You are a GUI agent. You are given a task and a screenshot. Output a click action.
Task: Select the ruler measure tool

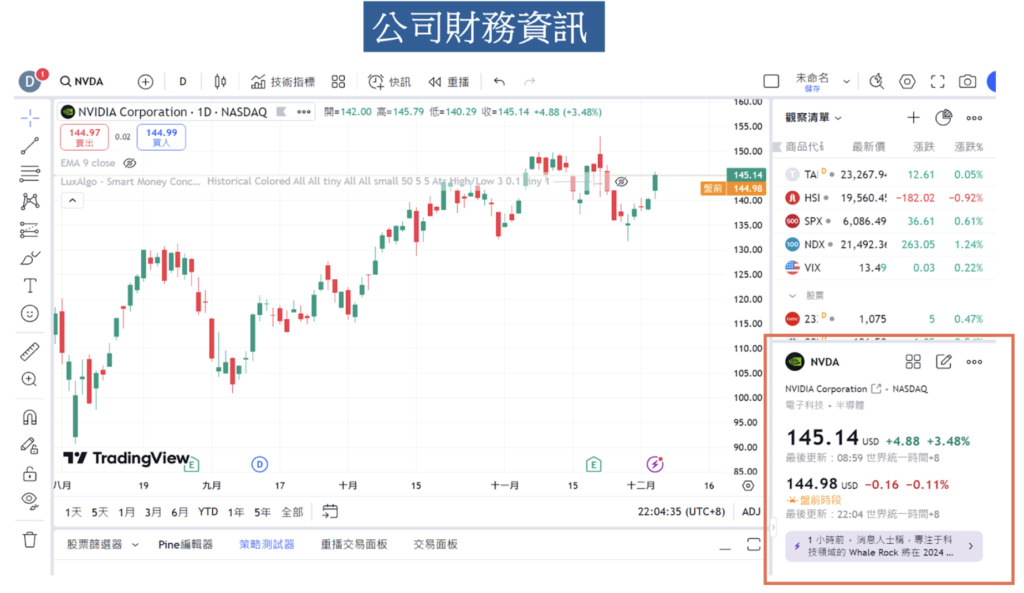pyautogui.click(x=29, y=352)
